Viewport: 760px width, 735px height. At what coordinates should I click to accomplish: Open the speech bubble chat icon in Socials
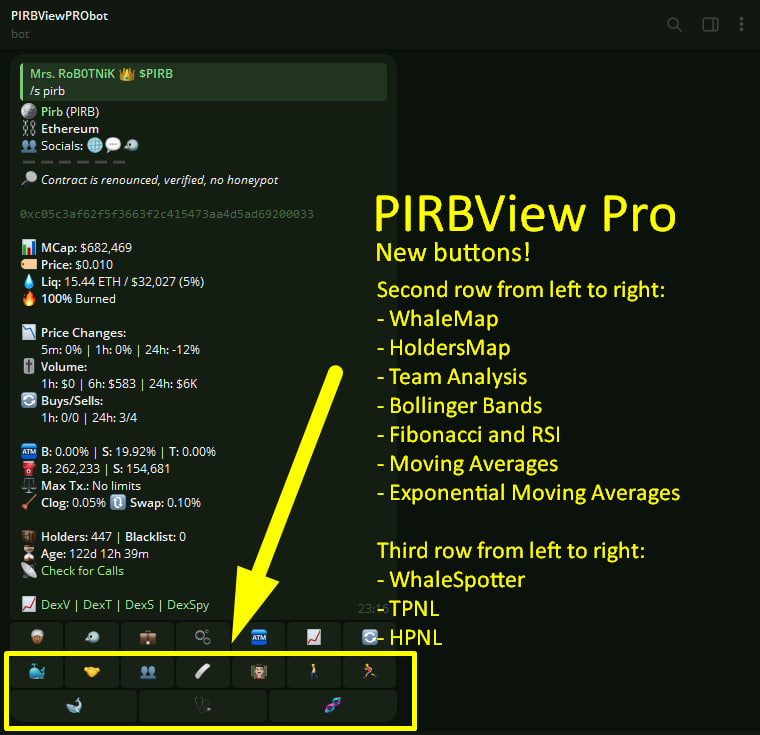112,145
